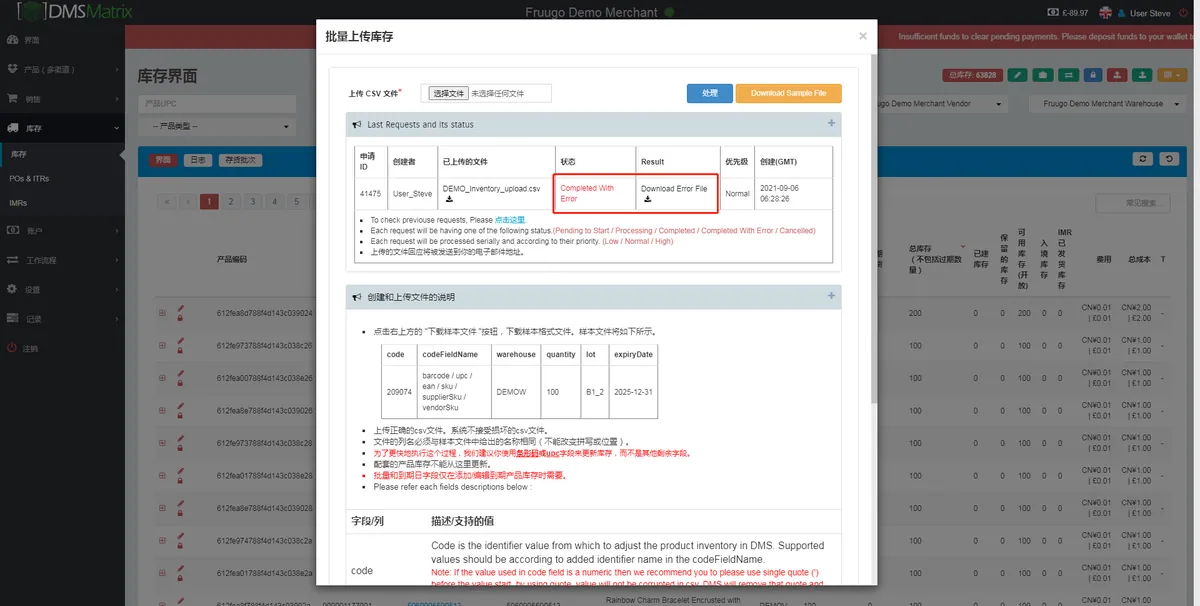Switch to the 存货批次 tab

pos(240,160)
